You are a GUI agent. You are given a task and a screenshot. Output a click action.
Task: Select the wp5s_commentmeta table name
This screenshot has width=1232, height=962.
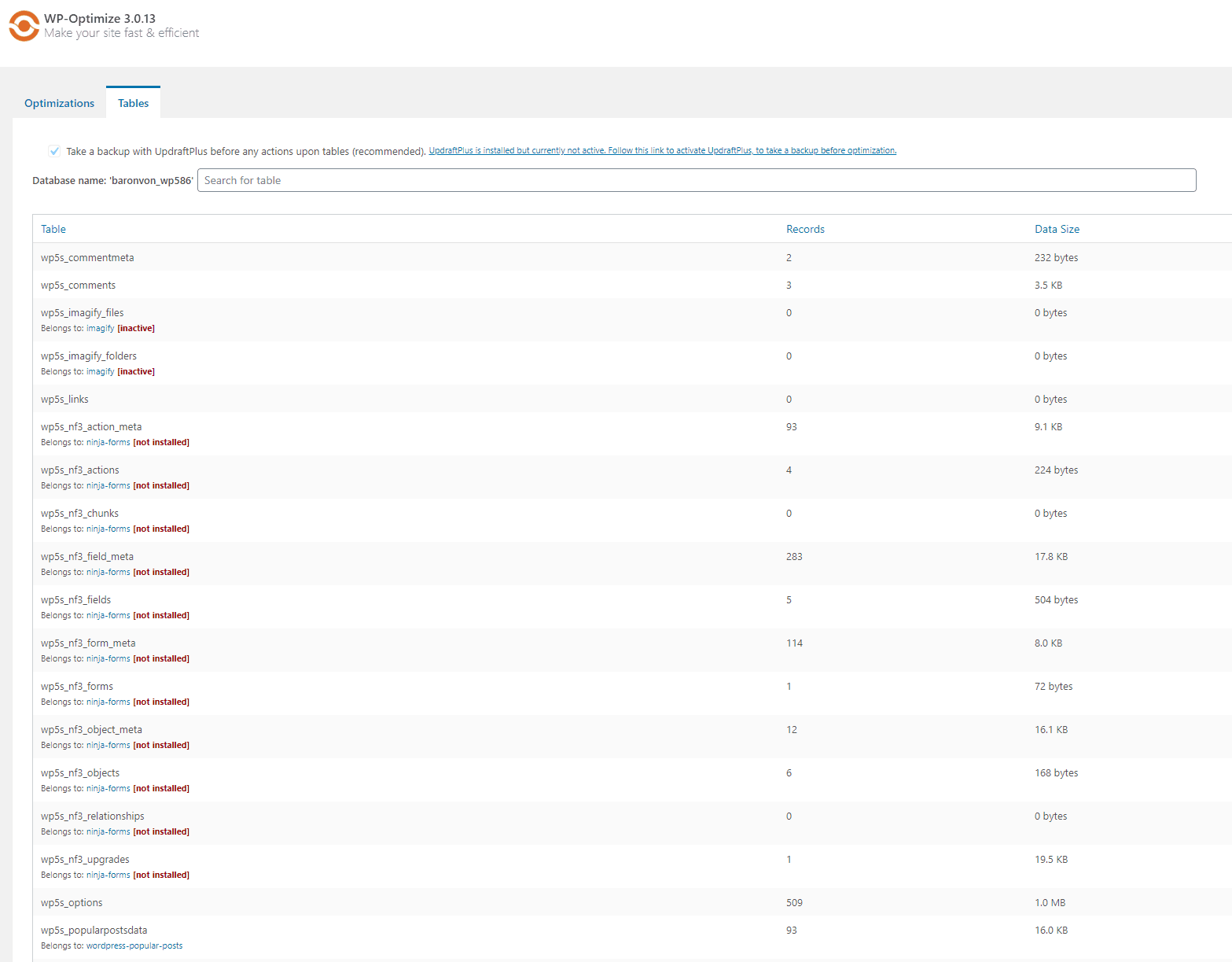pyautogui.click(x=87, y=257)
